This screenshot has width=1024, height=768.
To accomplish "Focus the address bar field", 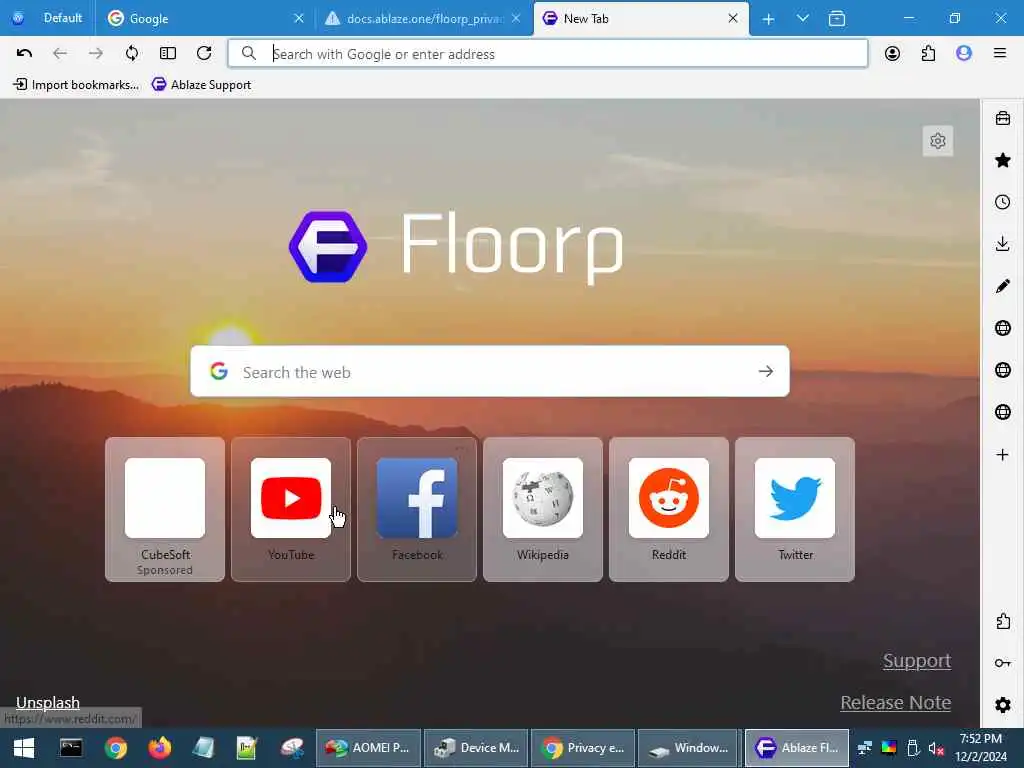I will coord(547,54).
